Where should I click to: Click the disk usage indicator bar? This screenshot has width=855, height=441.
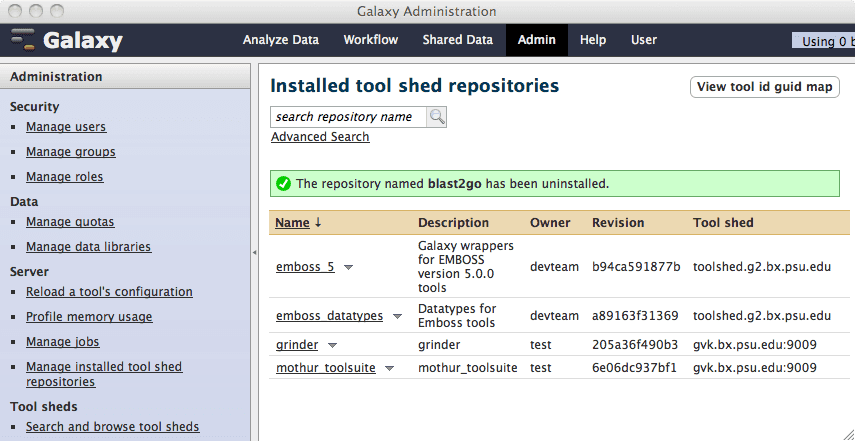point(823,41)
